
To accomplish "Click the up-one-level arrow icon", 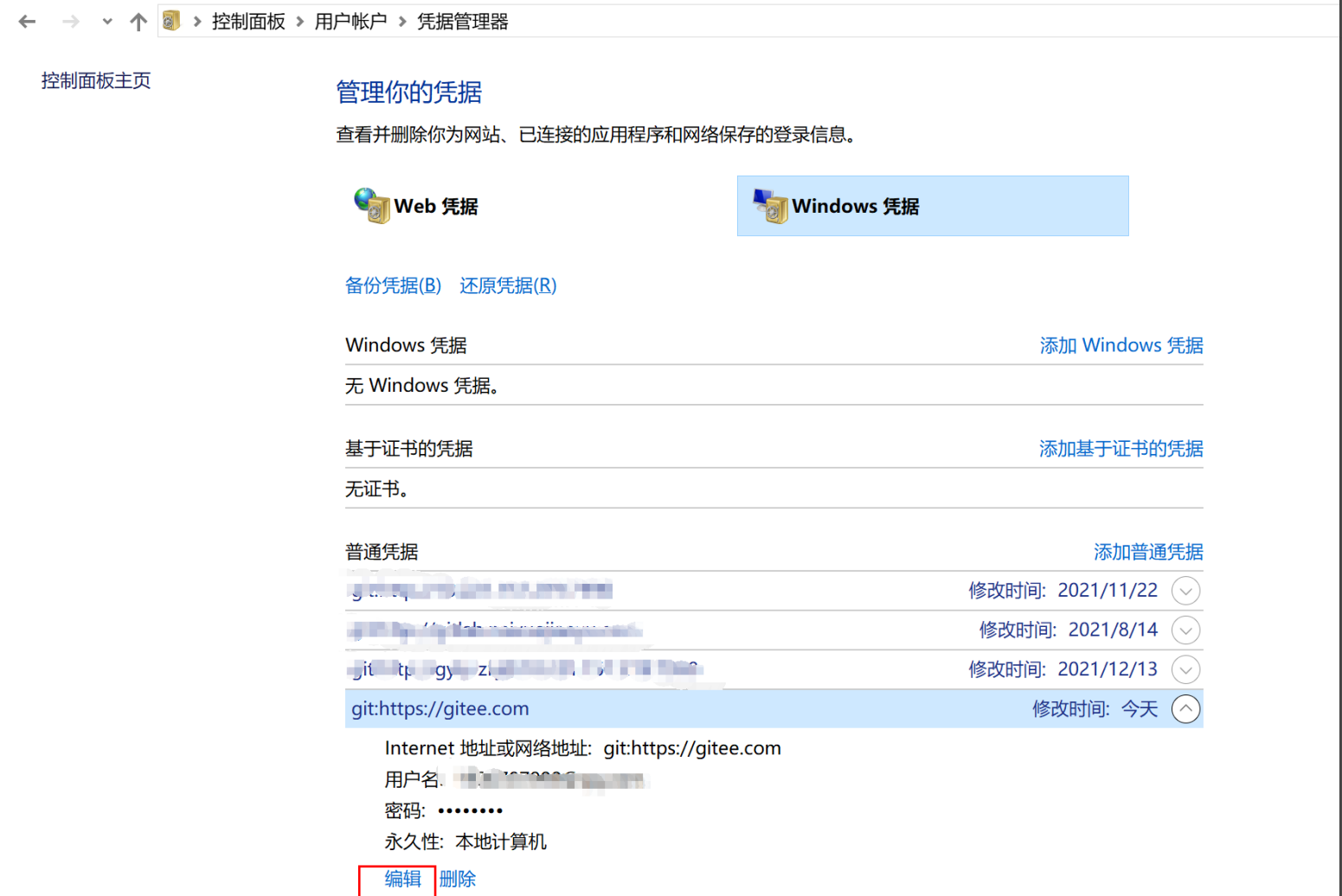I will 138,21.
